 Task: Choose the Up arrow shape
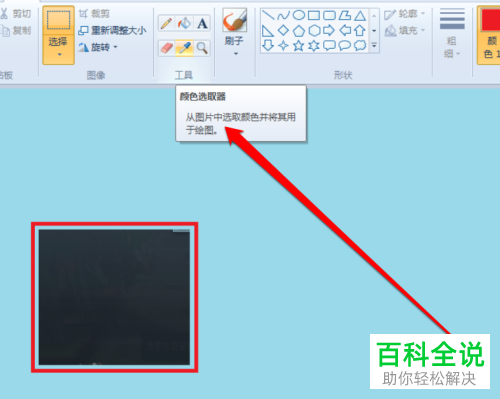(360, 31)
